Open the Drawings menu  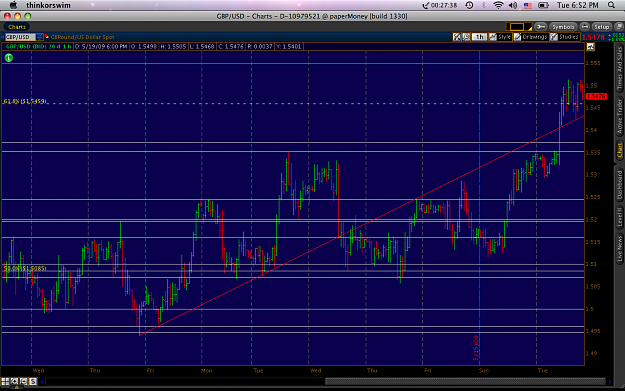(531, 37)
